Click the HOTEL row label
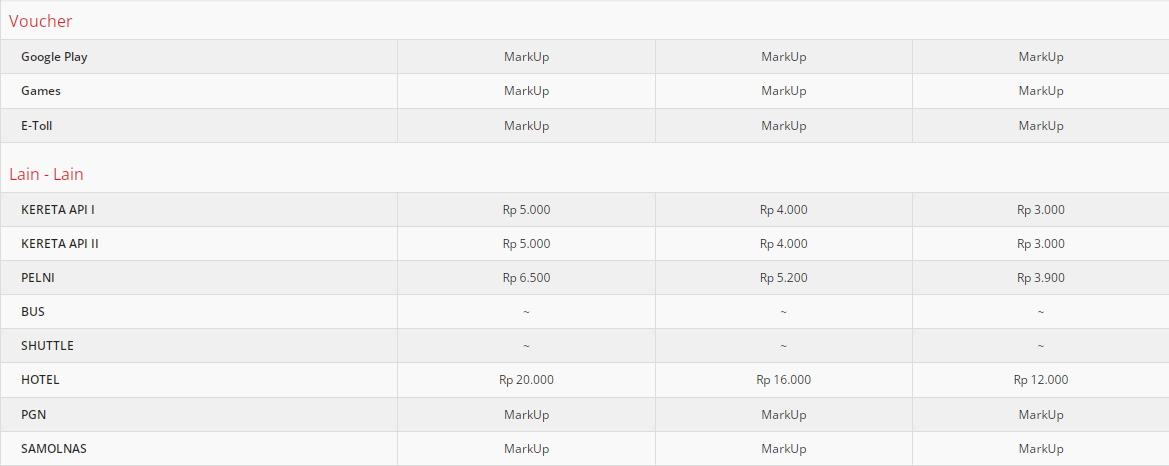The width and height of the screenshot is (1169, 466). click(x=40, y=380)
